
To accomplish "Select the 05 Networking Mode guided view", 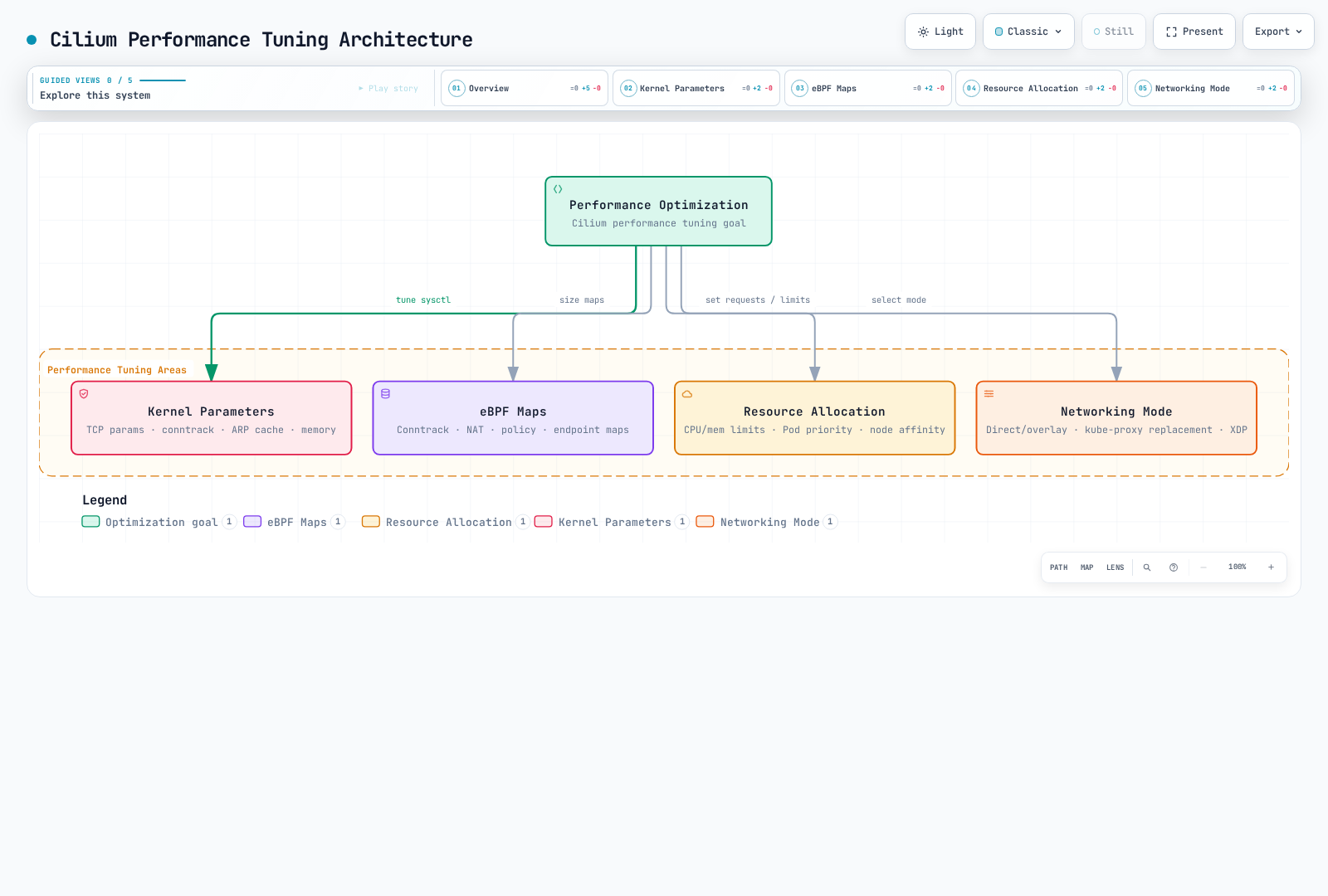I will click(1211, 88).
